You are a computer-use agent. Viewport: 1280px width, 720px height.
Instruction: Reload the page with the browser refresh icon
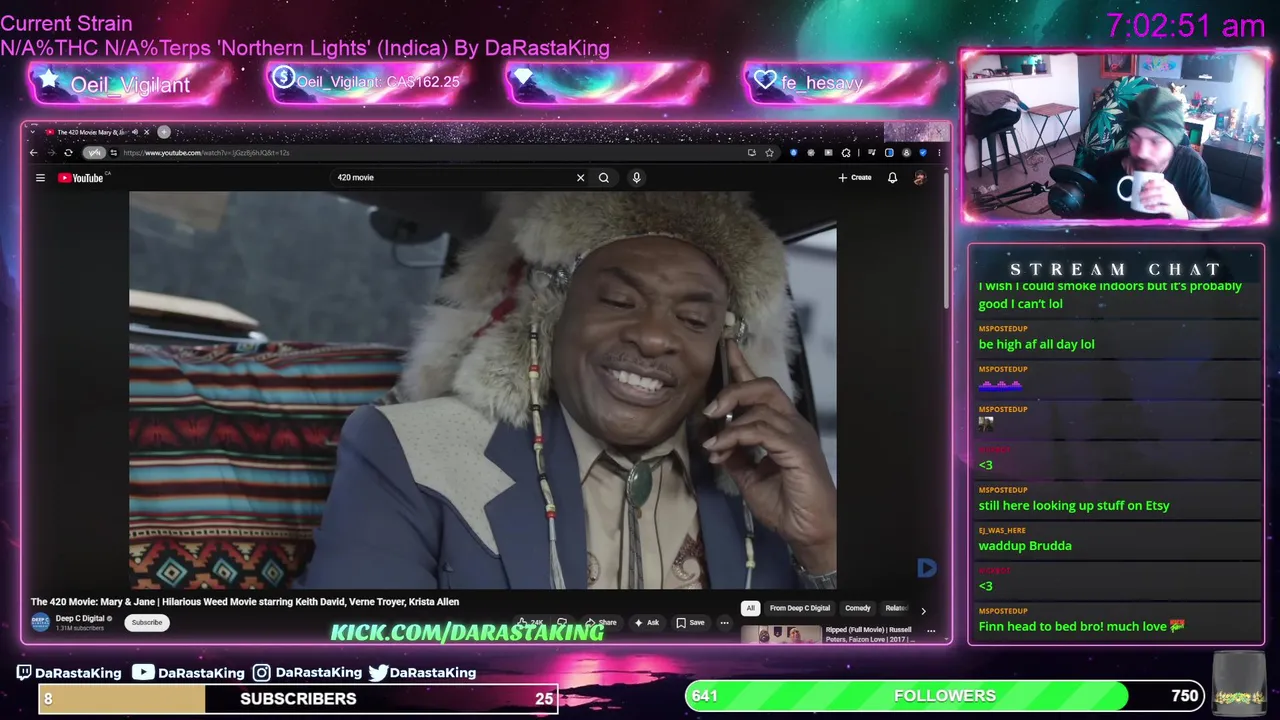68,153
